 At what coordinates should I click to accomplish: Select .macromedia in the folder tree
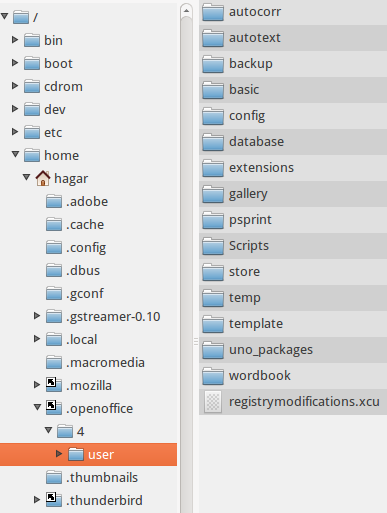coord(105,362)
